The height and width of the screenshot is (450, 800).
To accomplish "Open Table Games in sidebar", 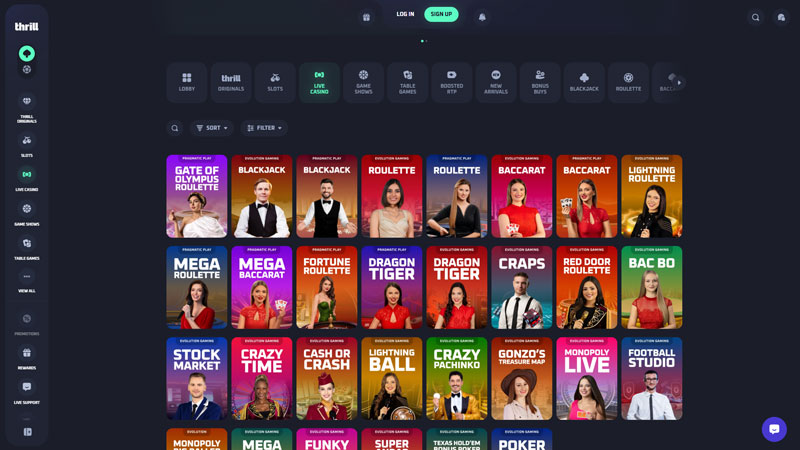I will (x=27, y=248).
